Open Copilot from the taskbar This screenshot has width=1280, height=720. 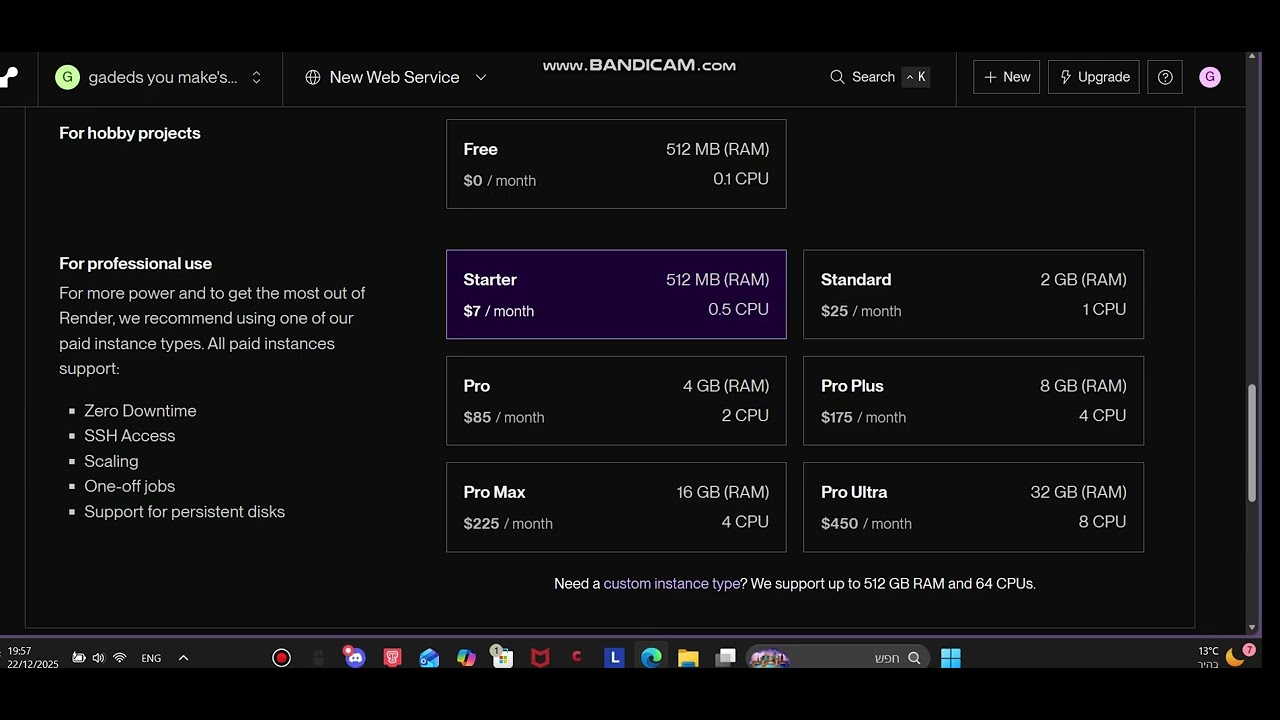[466, 657]
